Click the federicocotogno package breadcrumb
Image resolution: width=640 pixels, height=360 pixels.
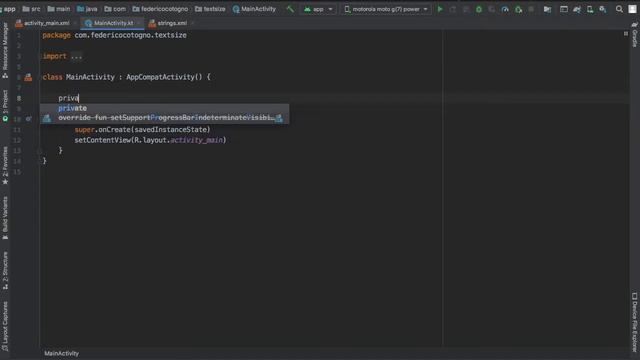pos(160,9)
